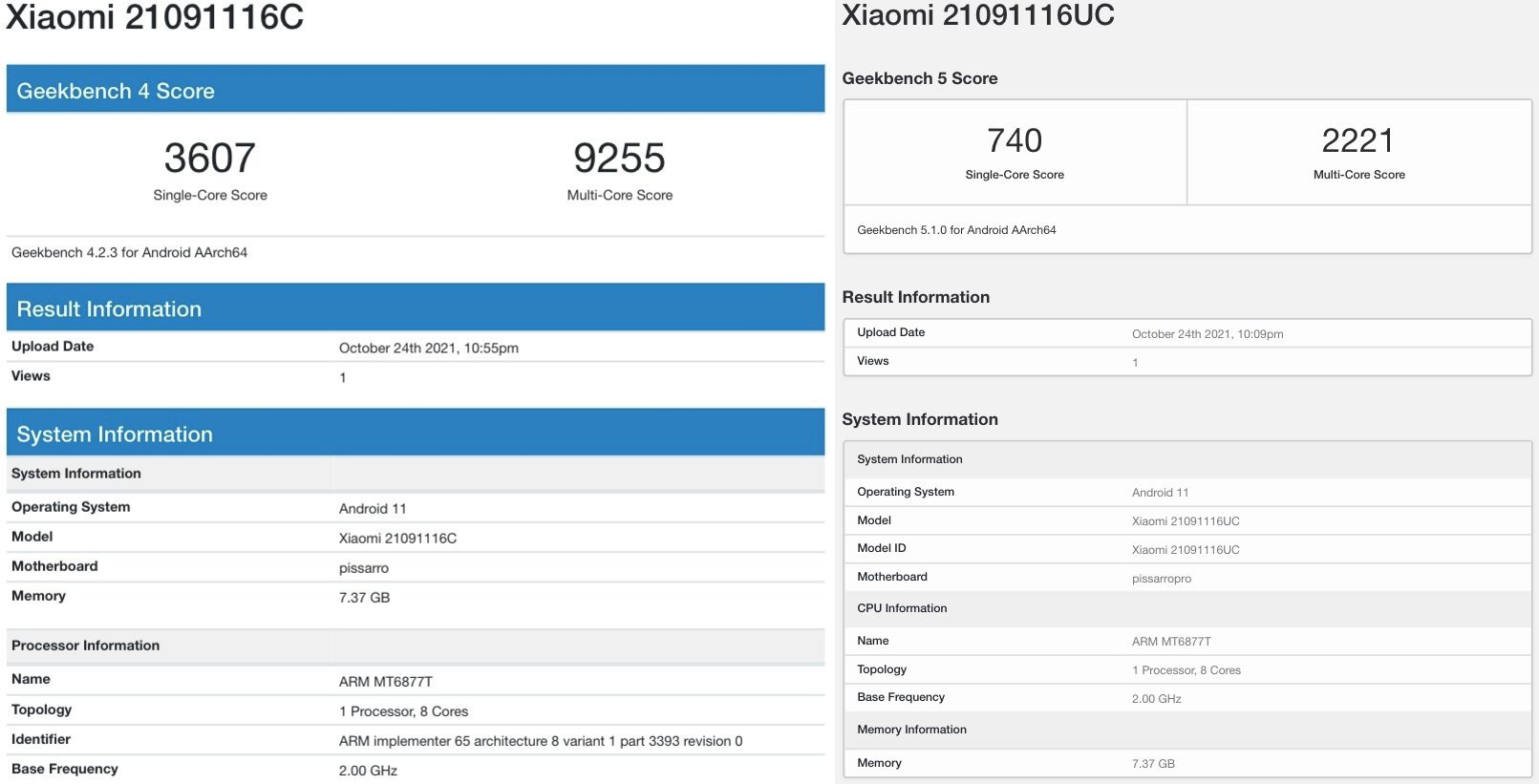Click the CPU Information subheader
Screen dimensions: 1539x784
pos(902,608)
